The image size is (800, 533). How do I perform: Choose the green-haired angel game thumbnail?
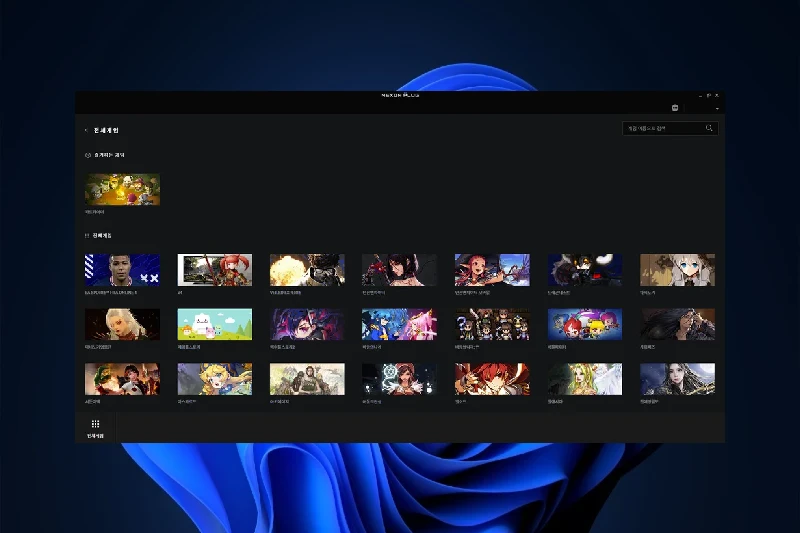tap(584, 379)
